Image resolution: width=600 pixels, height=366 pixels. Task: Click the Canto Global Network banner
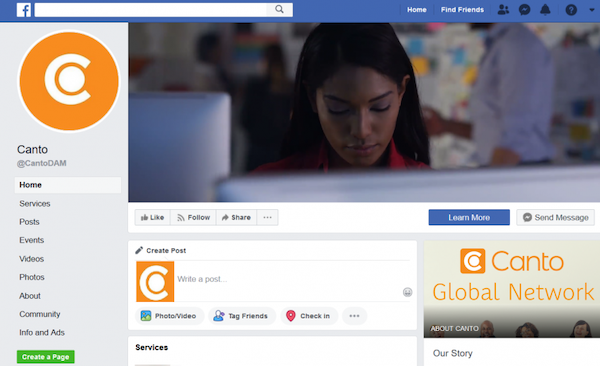pyautogui.click(x=512, y=289)
